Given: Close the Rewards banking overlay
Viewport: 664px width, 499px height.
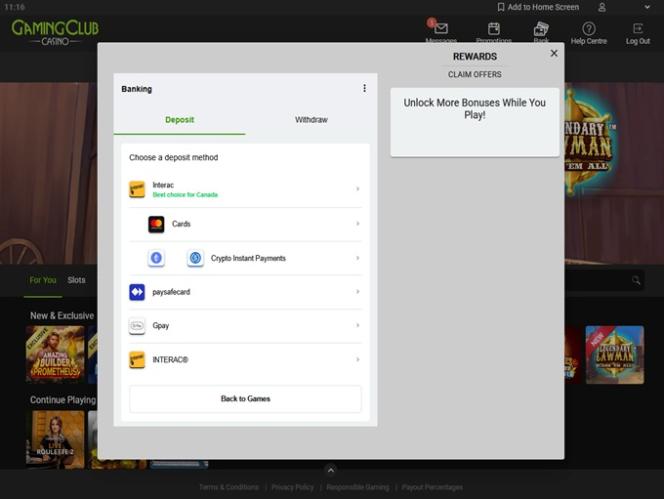Looking at the screenshot, I should (554, 53).
